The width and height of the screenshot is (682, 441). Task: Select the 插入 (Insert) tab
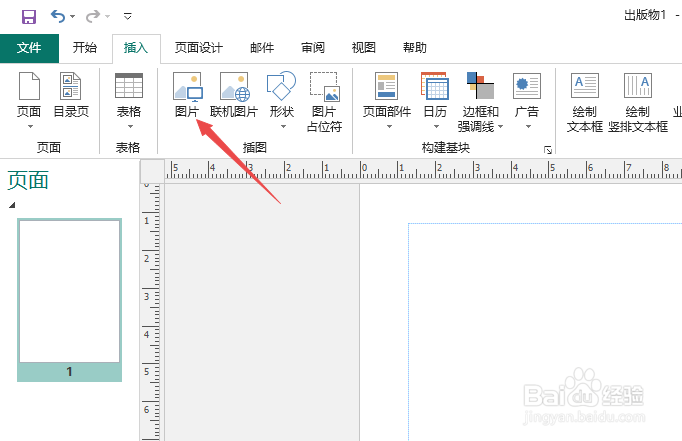click(136, 47)
